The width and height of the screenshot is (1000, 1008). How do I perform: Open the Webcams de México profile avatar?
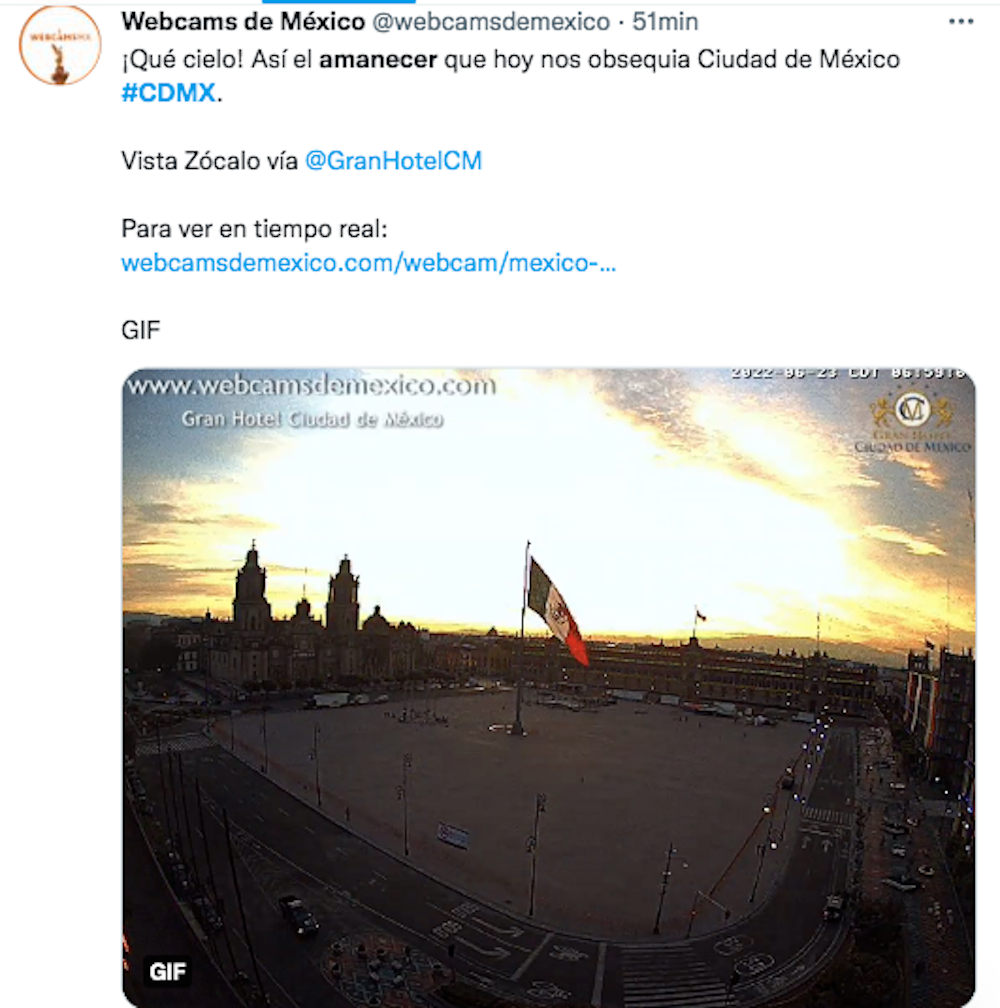coord(60,45)
